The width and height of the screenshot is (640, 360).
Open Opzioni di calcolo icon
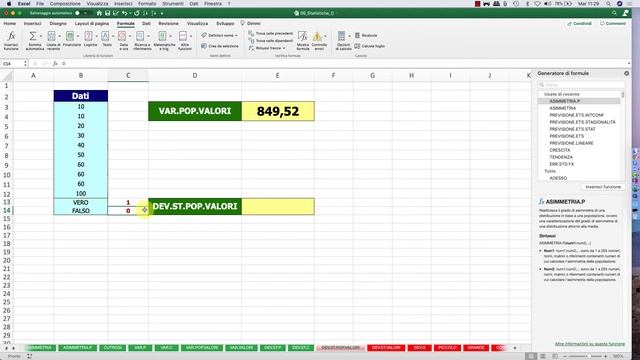tap(342, 36)
